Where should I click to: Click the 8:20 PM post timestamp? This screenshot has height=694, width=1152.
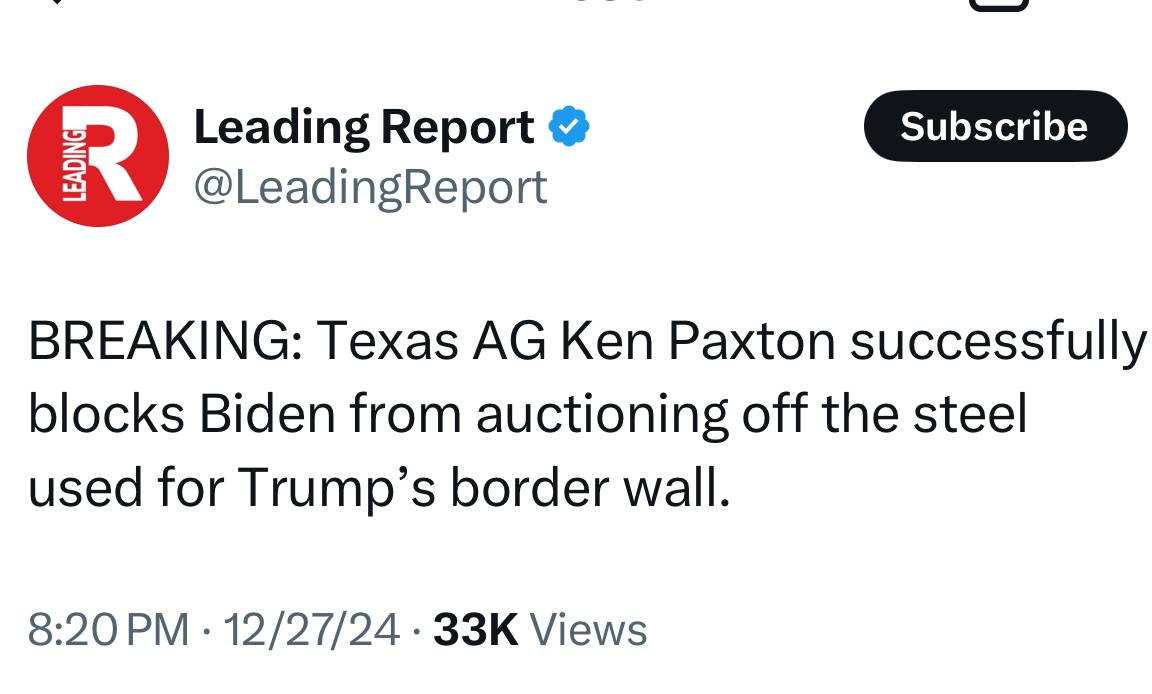pos(108,630)
